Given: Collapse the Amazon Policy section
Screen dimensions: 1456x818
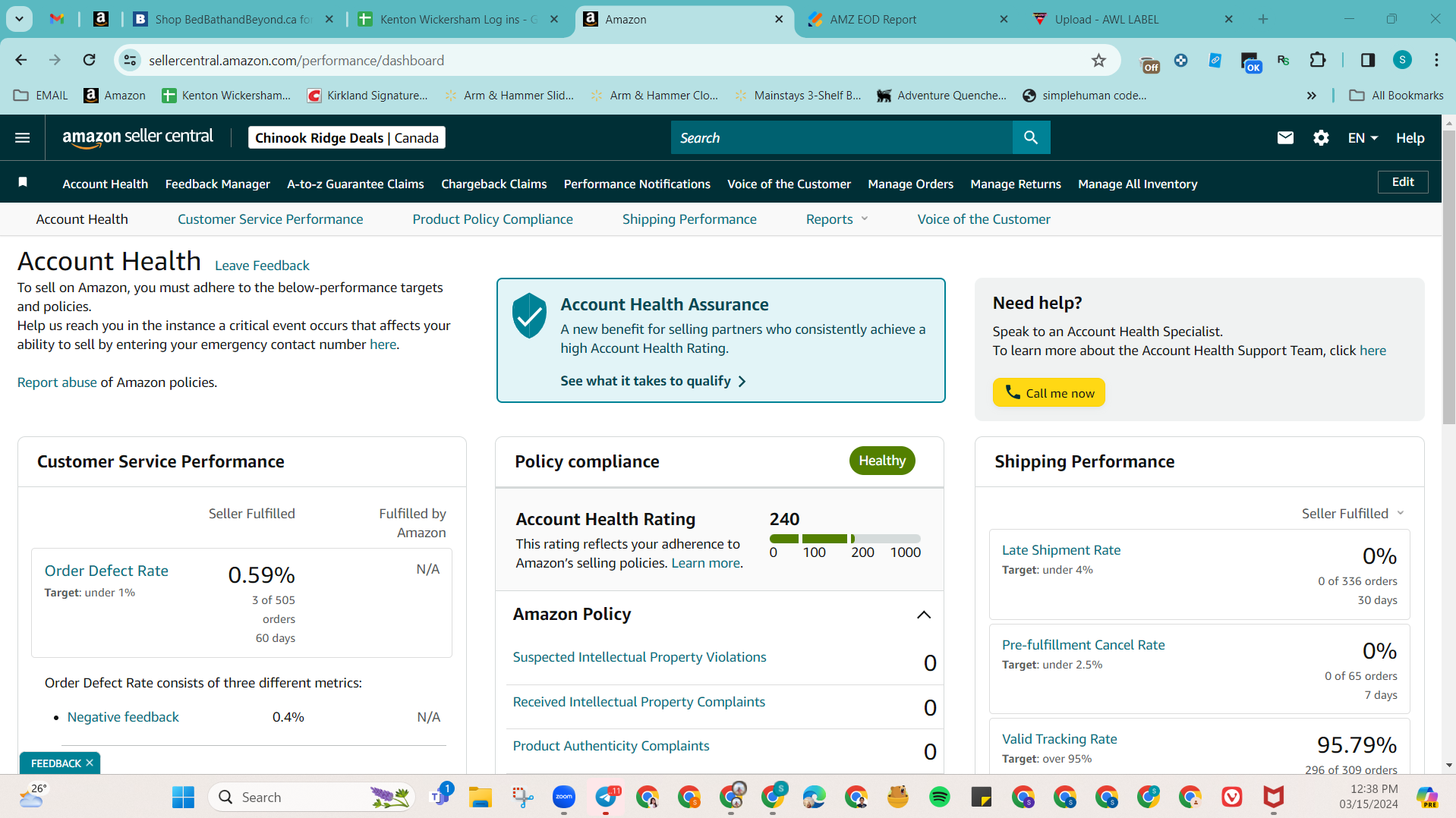Looking at the screenshot, I should coord(923,614).
